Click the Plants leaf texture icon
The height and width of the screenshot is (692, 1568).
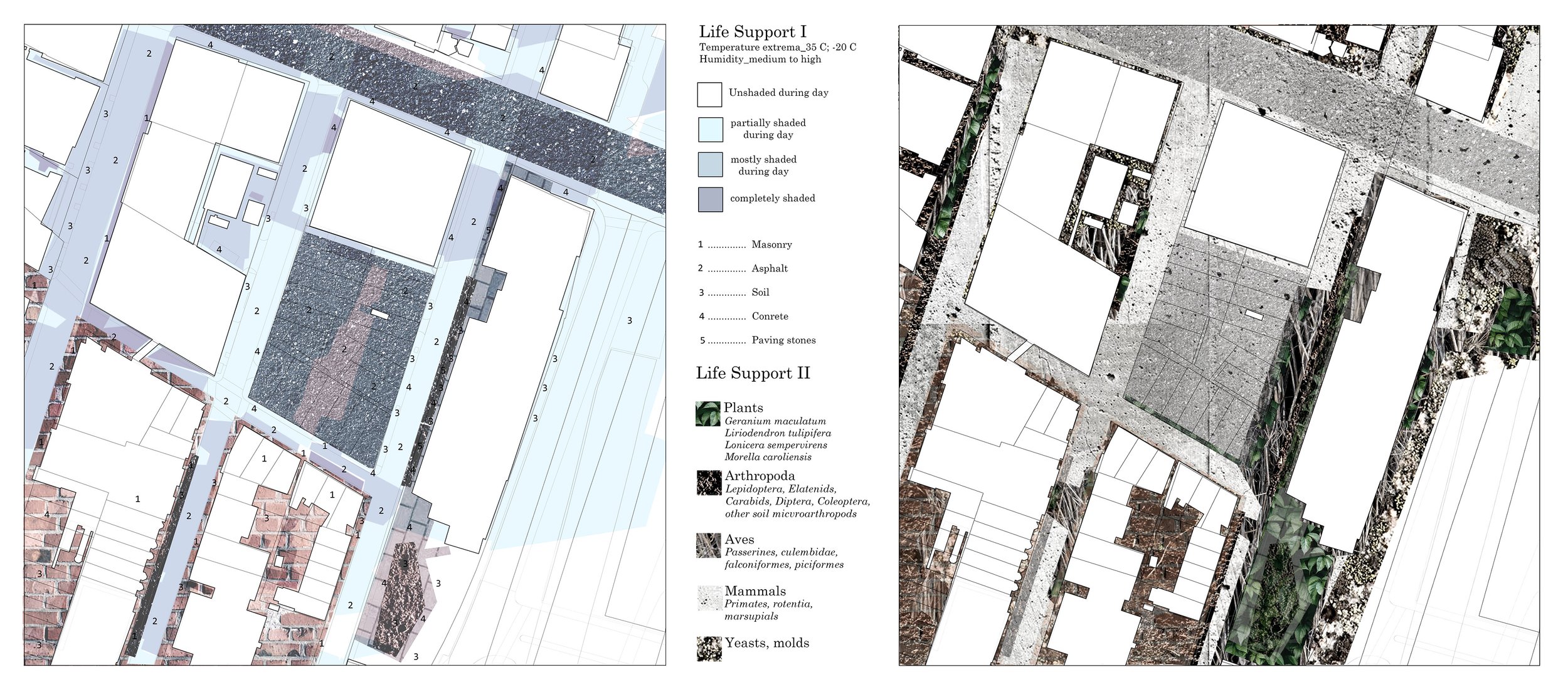pos(707,414)
